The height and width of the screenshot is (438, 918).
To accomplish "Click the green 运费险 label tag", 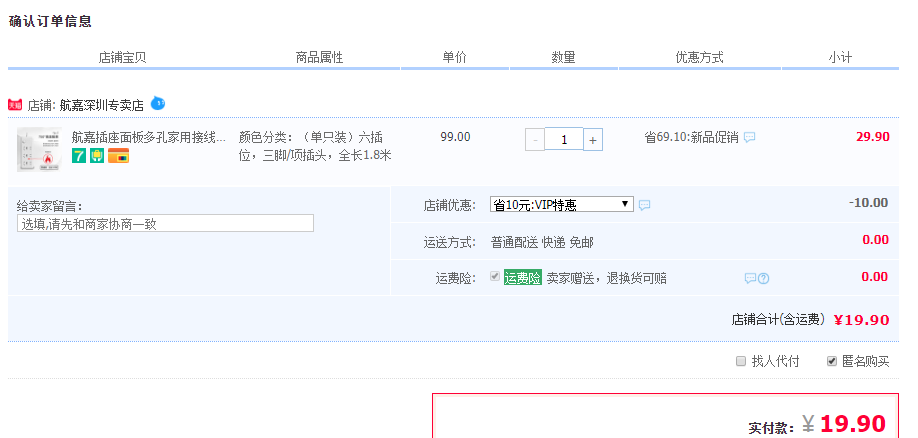I will pyautogui.click(x=523, y=278).
